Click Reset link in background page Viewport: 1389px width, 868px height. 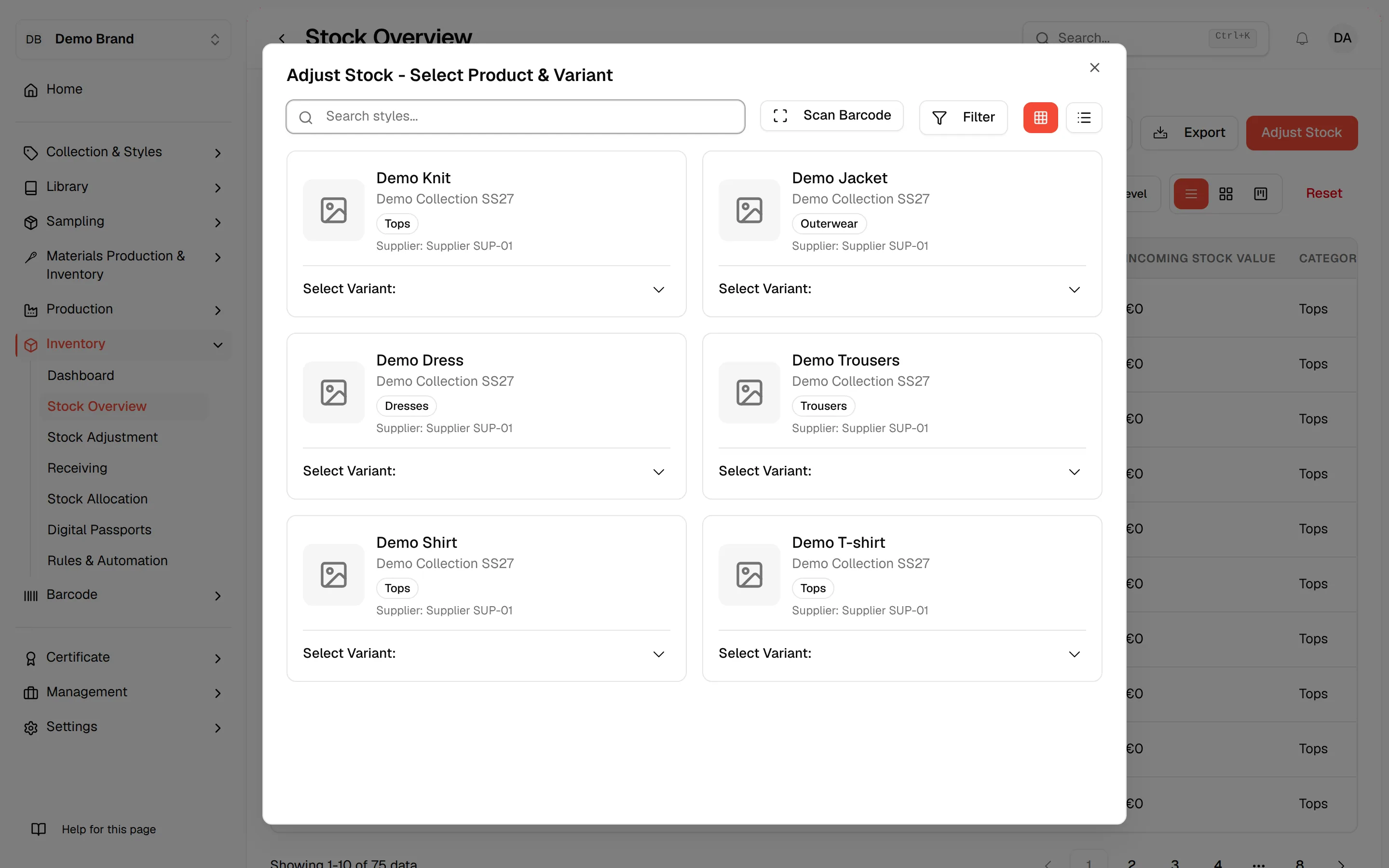click(1323, 193)
